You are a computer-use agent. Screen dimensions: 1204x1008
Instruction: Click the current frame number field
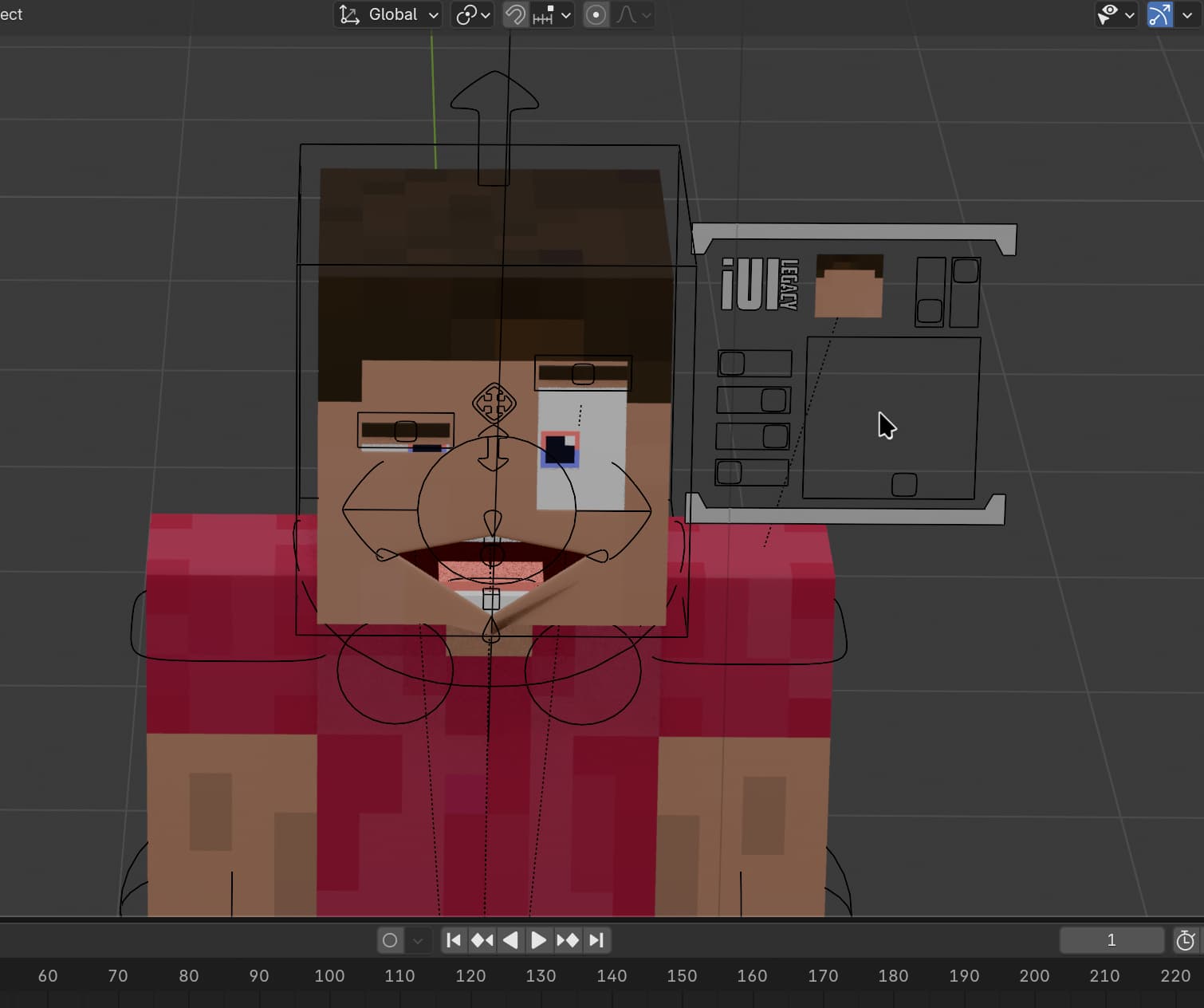point(1111,940)
